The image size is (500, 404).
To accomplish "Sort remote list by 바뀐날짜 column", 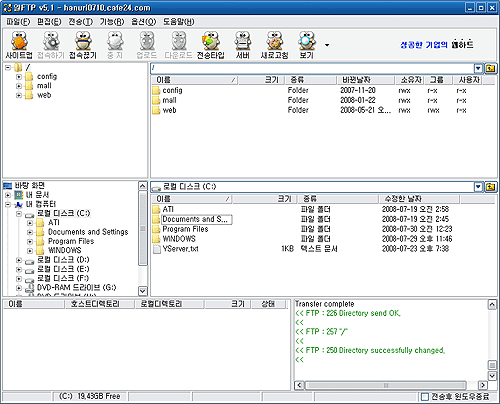I will (x=366, y=80).
